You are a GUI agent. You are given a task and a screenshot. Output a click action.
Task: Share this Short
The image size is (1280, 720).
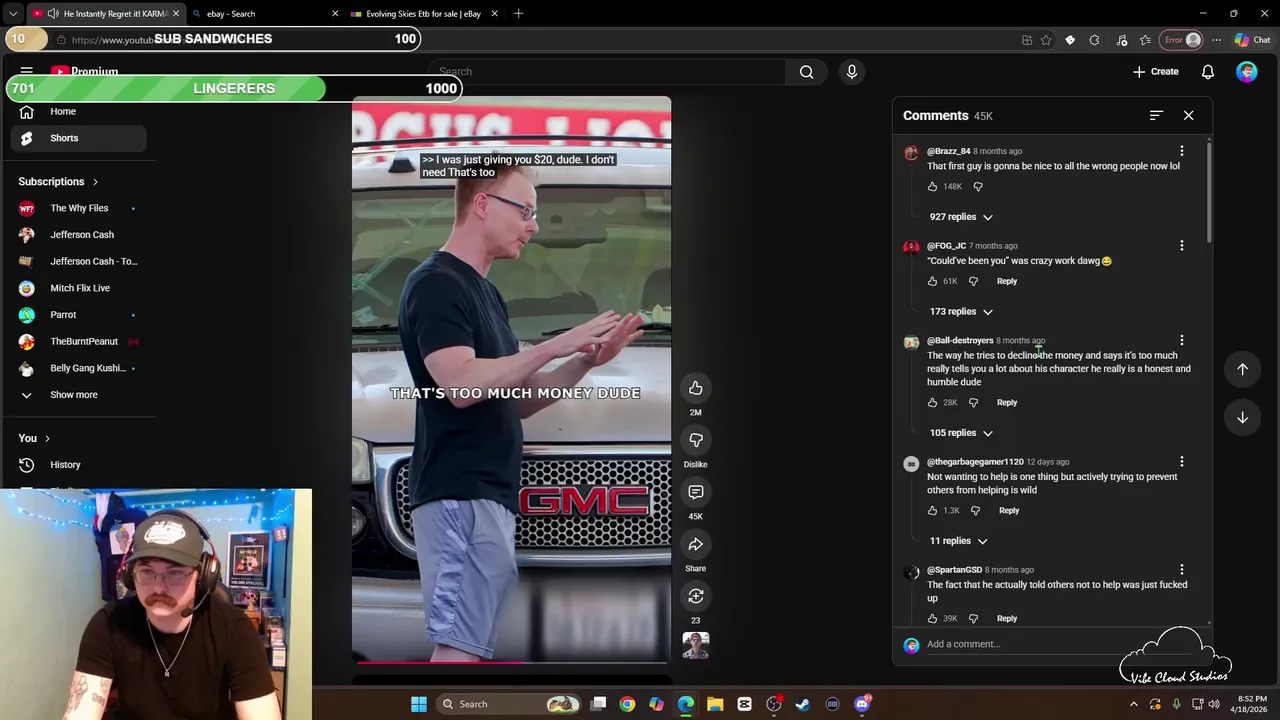pyautogui.click(x=696, y=544)
